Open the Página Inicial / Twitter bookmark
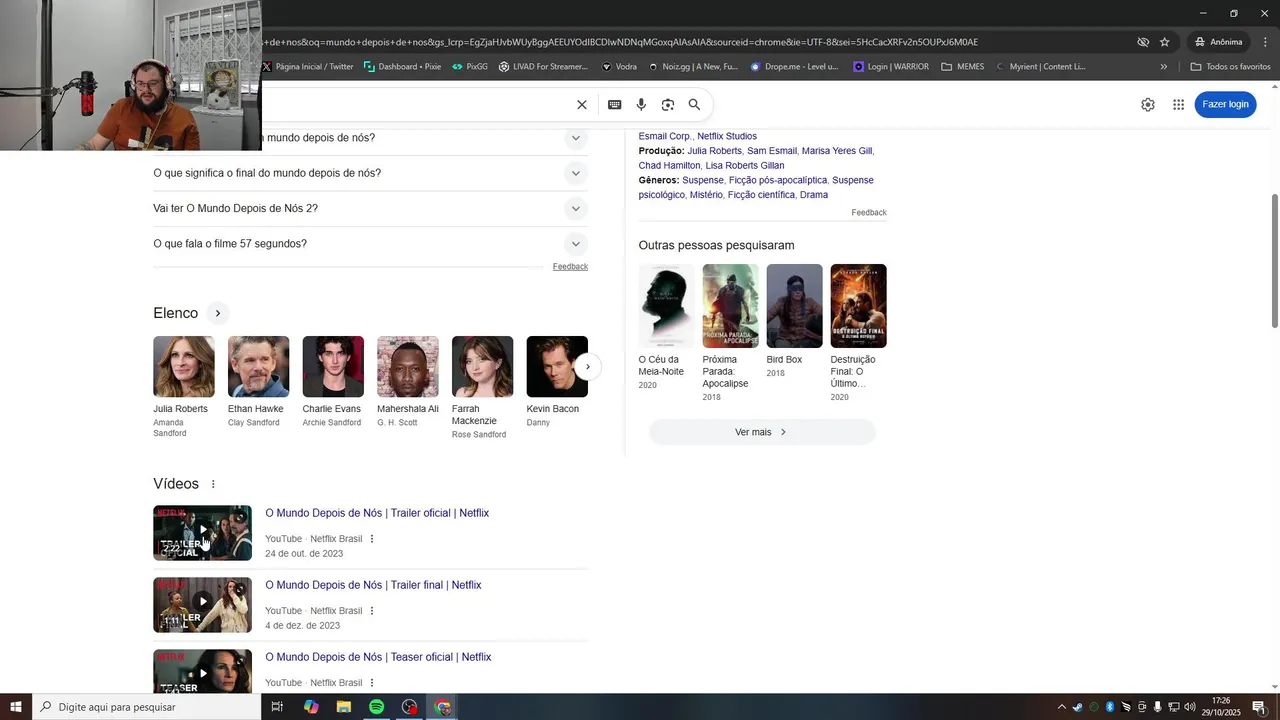Screen dimensions: 1280x720 pos(308,67)
